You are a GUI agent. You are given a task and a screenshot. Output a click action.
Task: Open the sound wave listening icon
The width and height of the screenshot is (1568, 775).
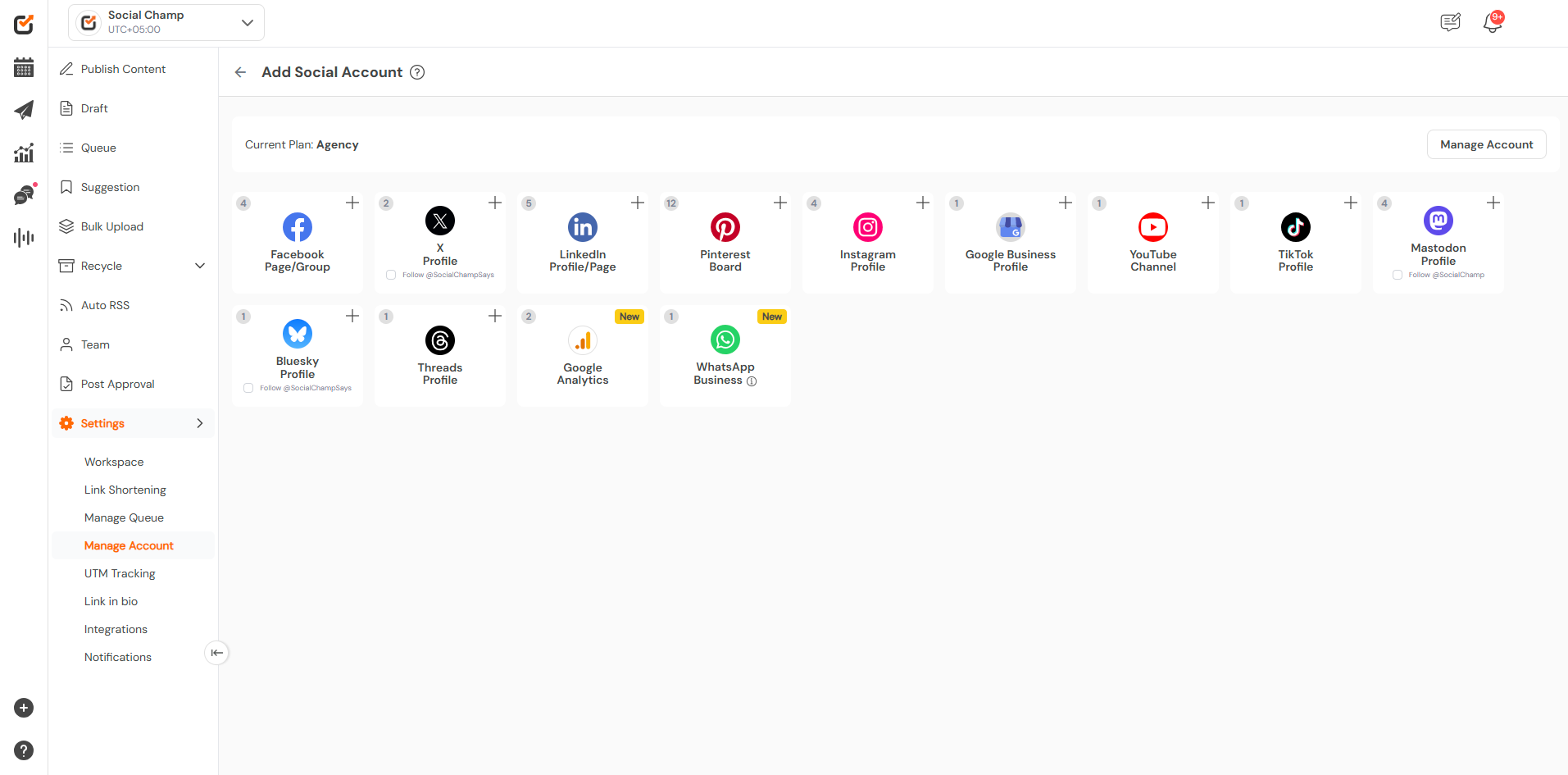click(24, 238)
